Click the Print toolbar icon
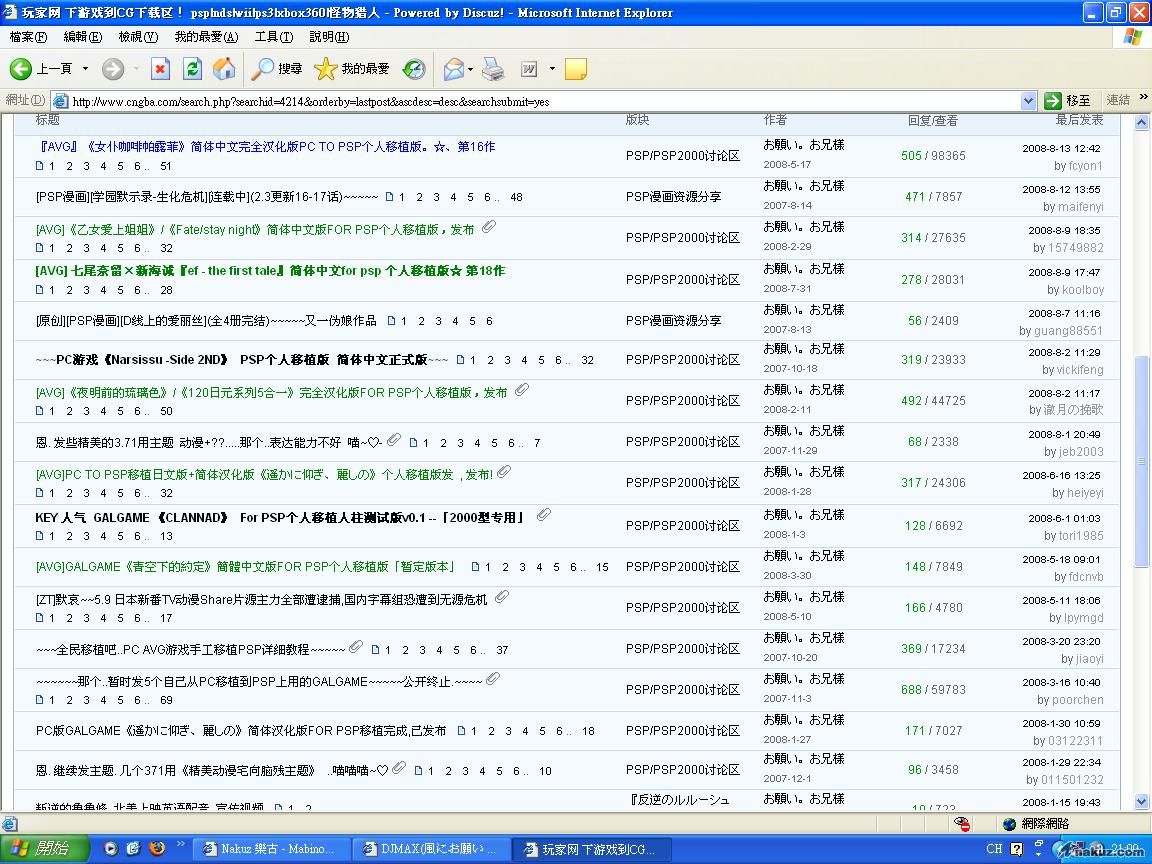The image size is (1152, 864). point(493,69)
